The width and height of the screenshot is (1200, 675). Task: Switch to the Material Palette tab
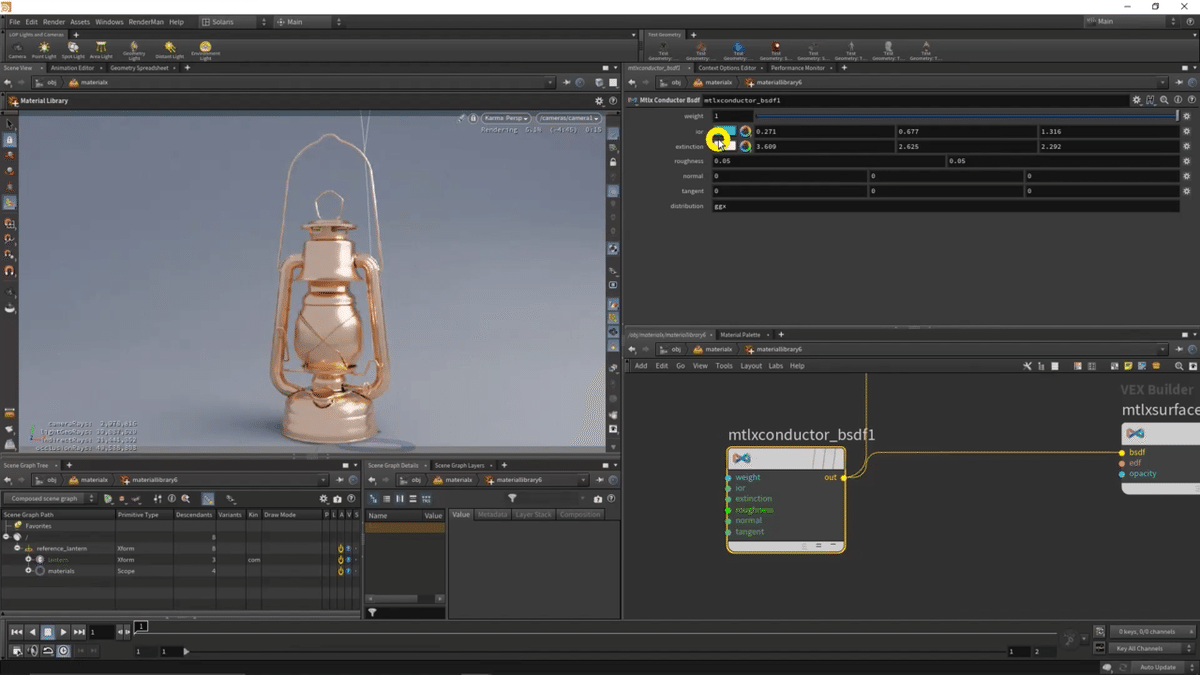740,335
